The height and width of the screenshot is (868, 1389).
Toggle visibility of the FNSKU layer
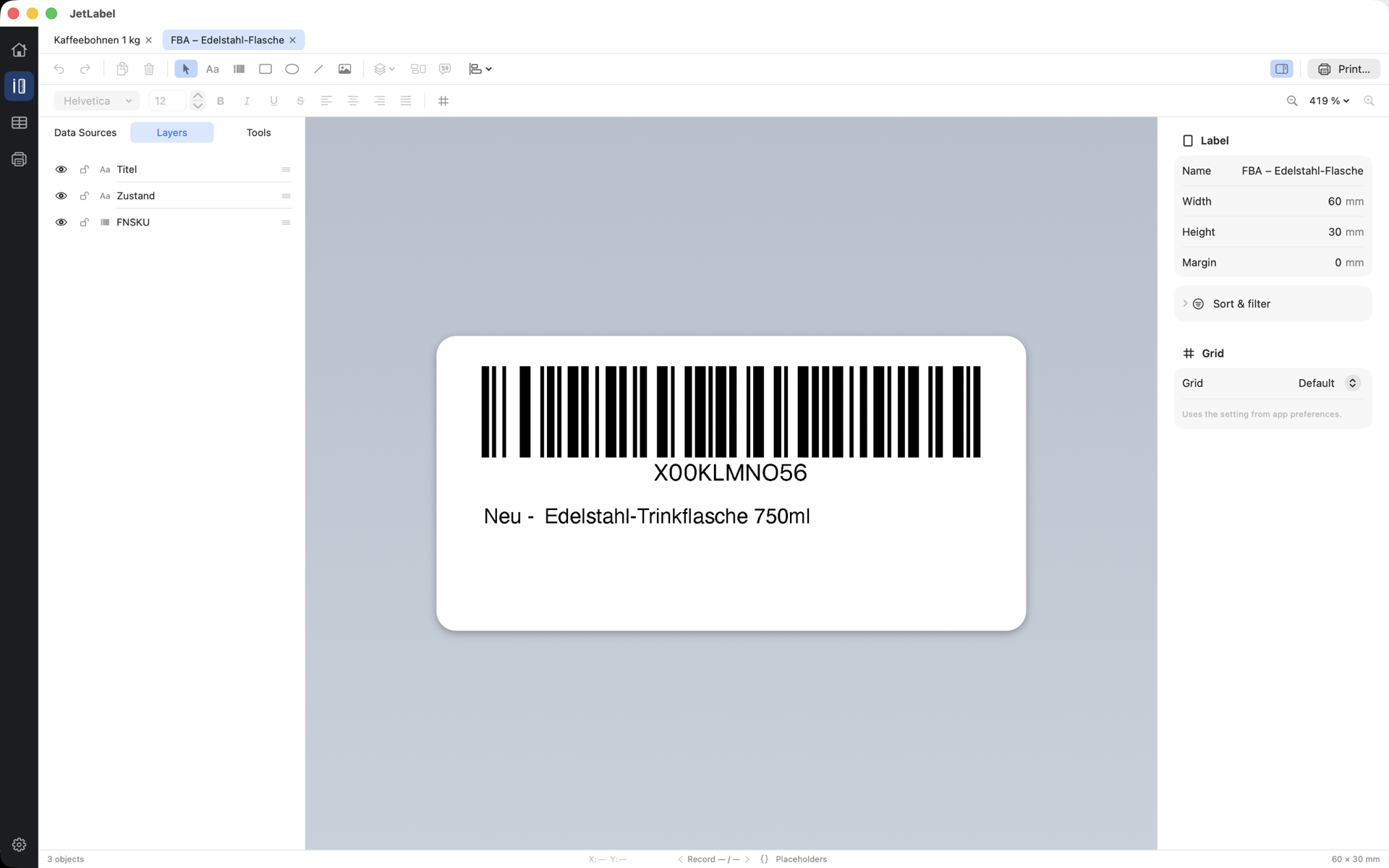coord(61,222)
